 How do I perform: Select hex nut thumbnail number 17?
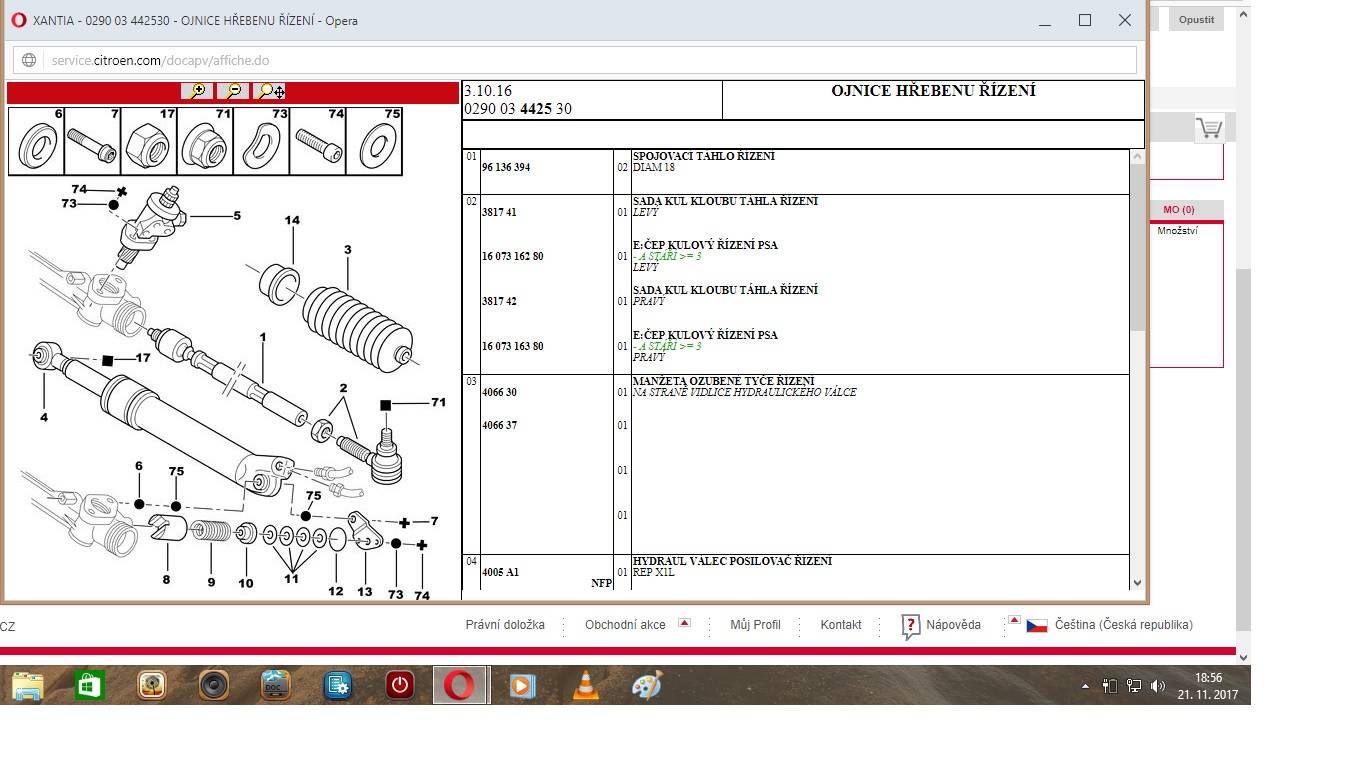tap(149, 141)
